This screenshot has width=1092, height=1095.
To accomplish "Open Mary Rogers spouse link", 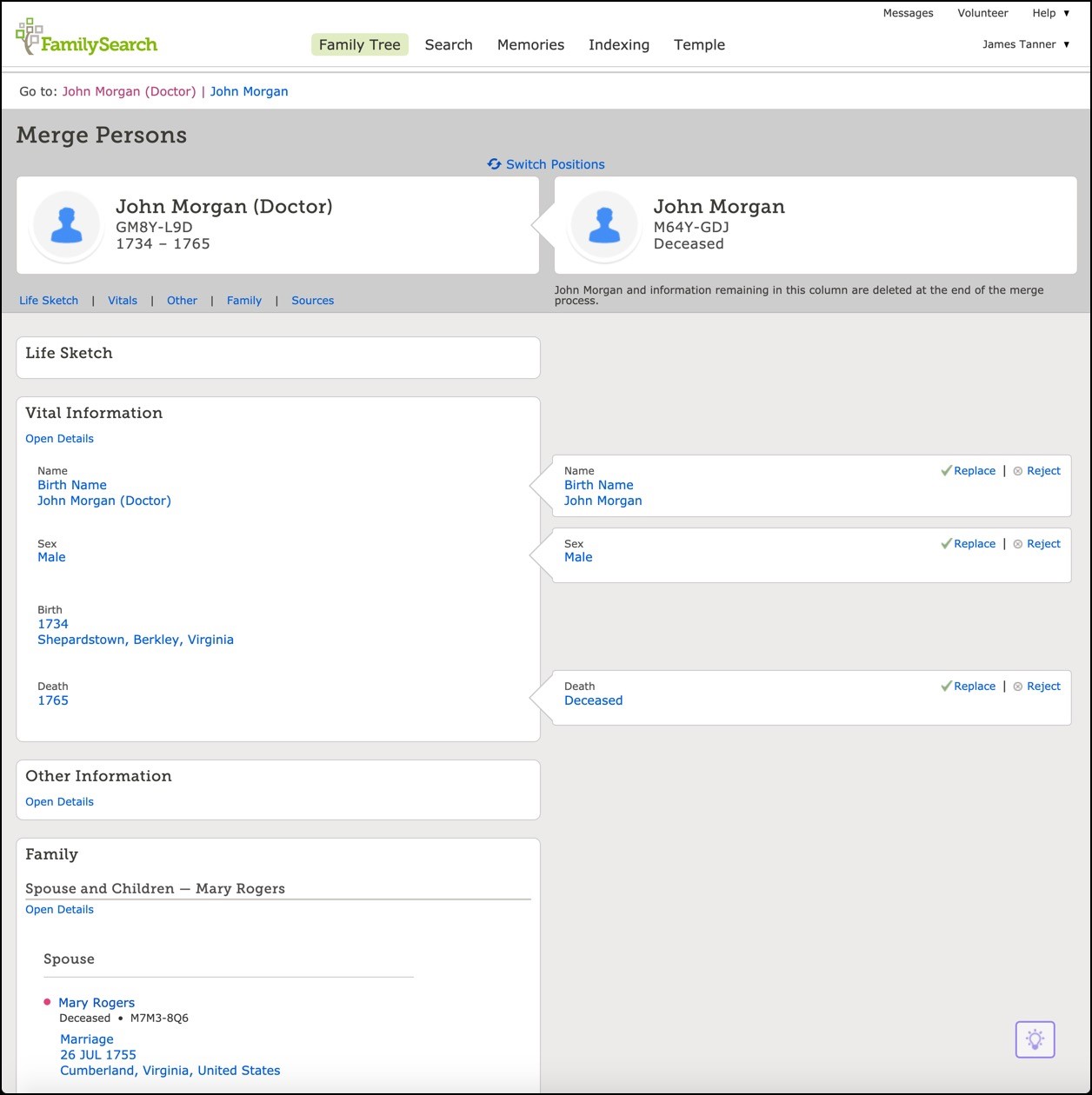I will click(97, 1003).
